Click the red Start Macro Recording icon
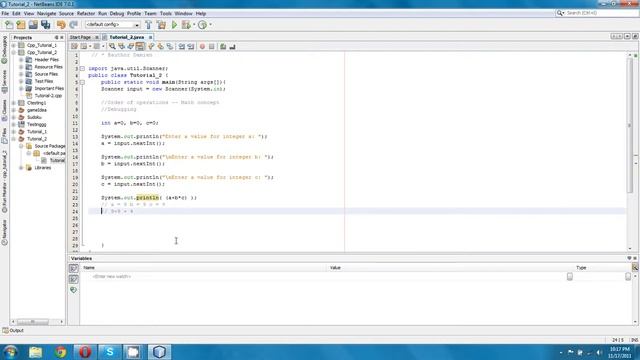The height and width of the screenshot is (360, 640). (x=202, y=47)
